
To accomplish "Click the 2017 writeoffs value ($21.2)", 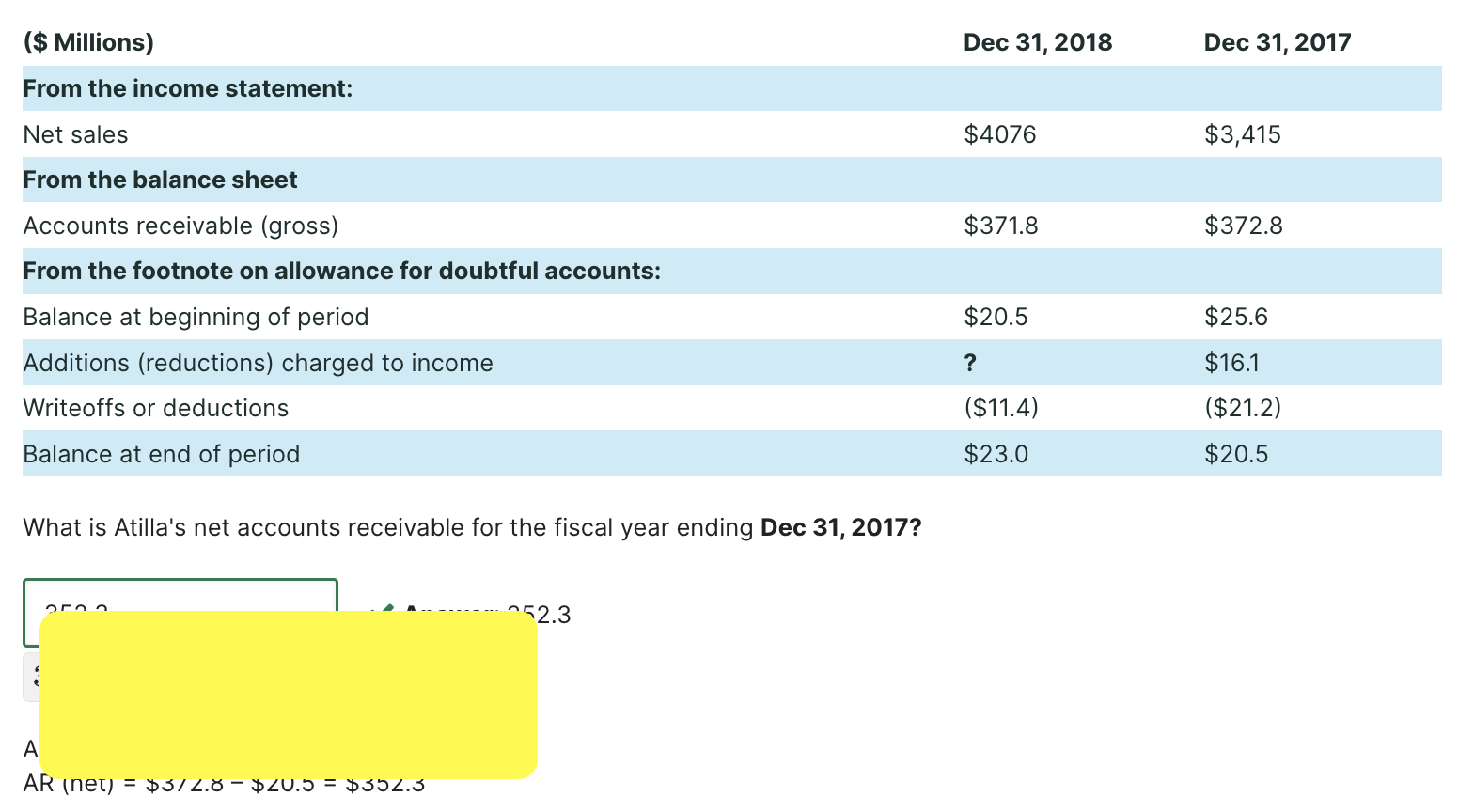I will pos(1243,408).
